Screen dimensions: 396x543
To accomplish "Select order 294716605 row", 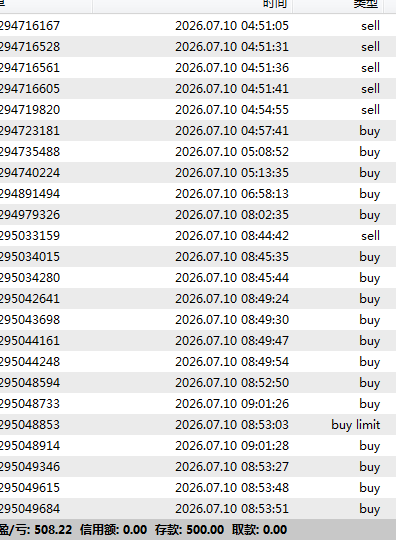I will (x=198, y=89).
